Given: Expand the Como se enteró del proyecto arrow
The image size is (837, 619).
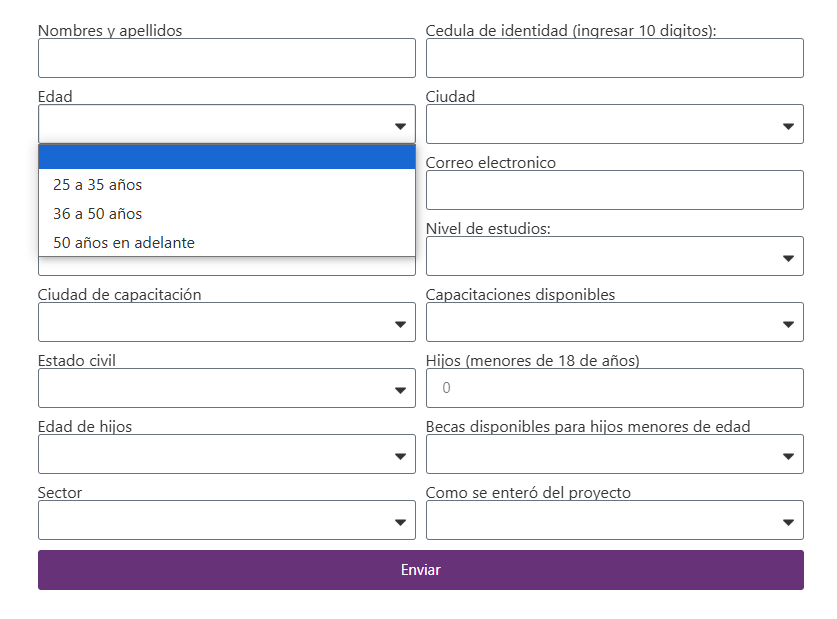Looking at the screenshot, I should [788, 522].
